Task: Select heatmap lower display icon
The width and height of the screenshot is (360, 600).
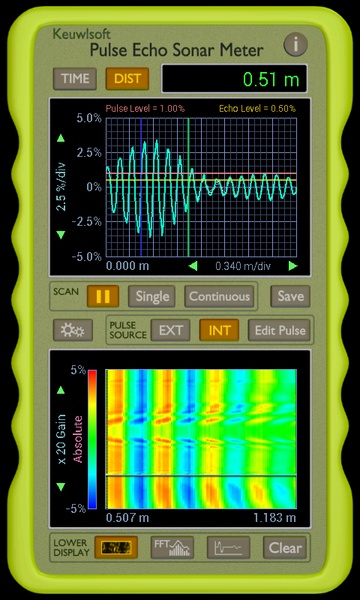Action: click(116, 548)
